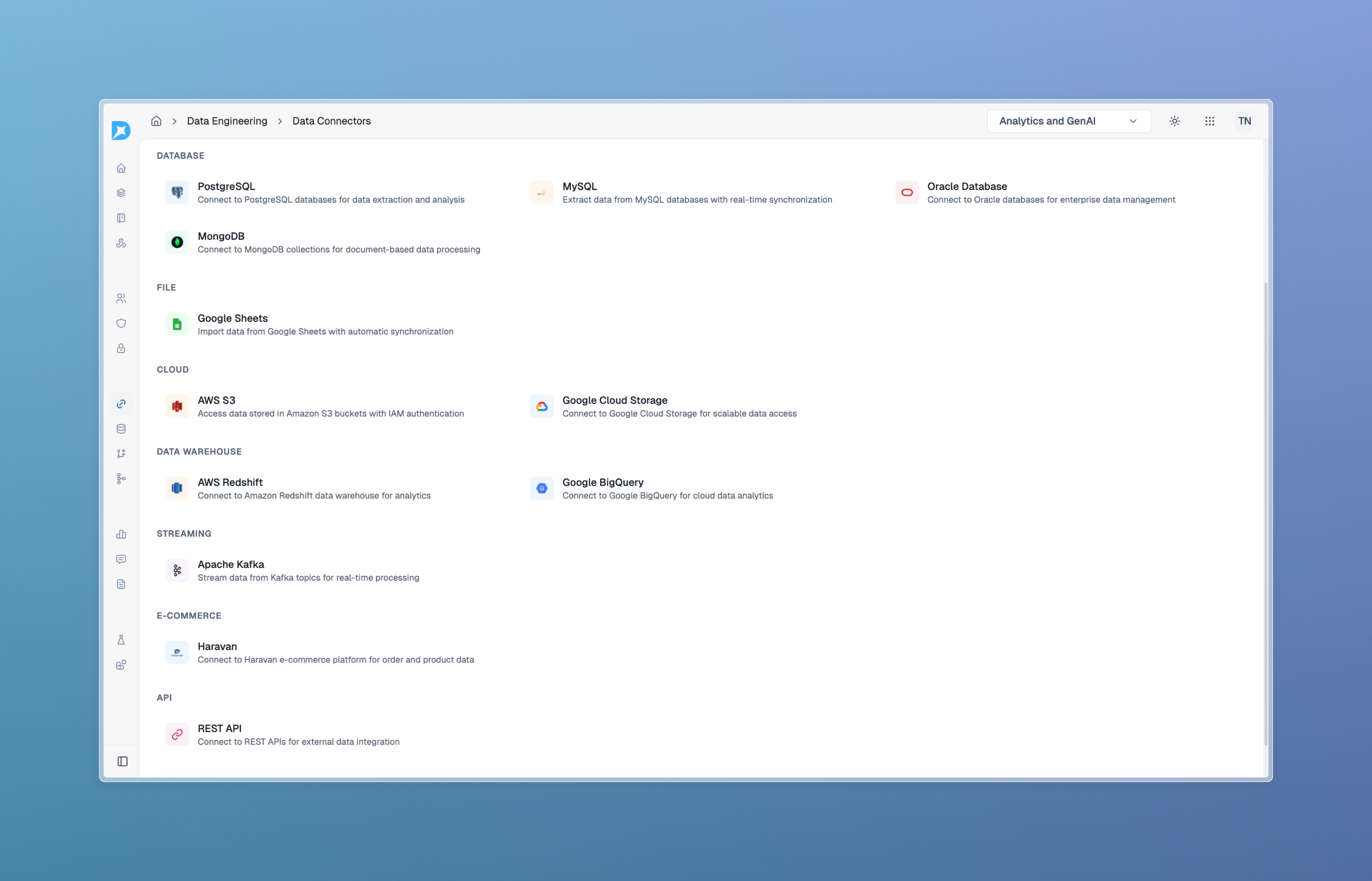Click the PostgreSQL elephant icon
The width and height of the screenshot is (1372, 881).
click(x=177, y=193)
